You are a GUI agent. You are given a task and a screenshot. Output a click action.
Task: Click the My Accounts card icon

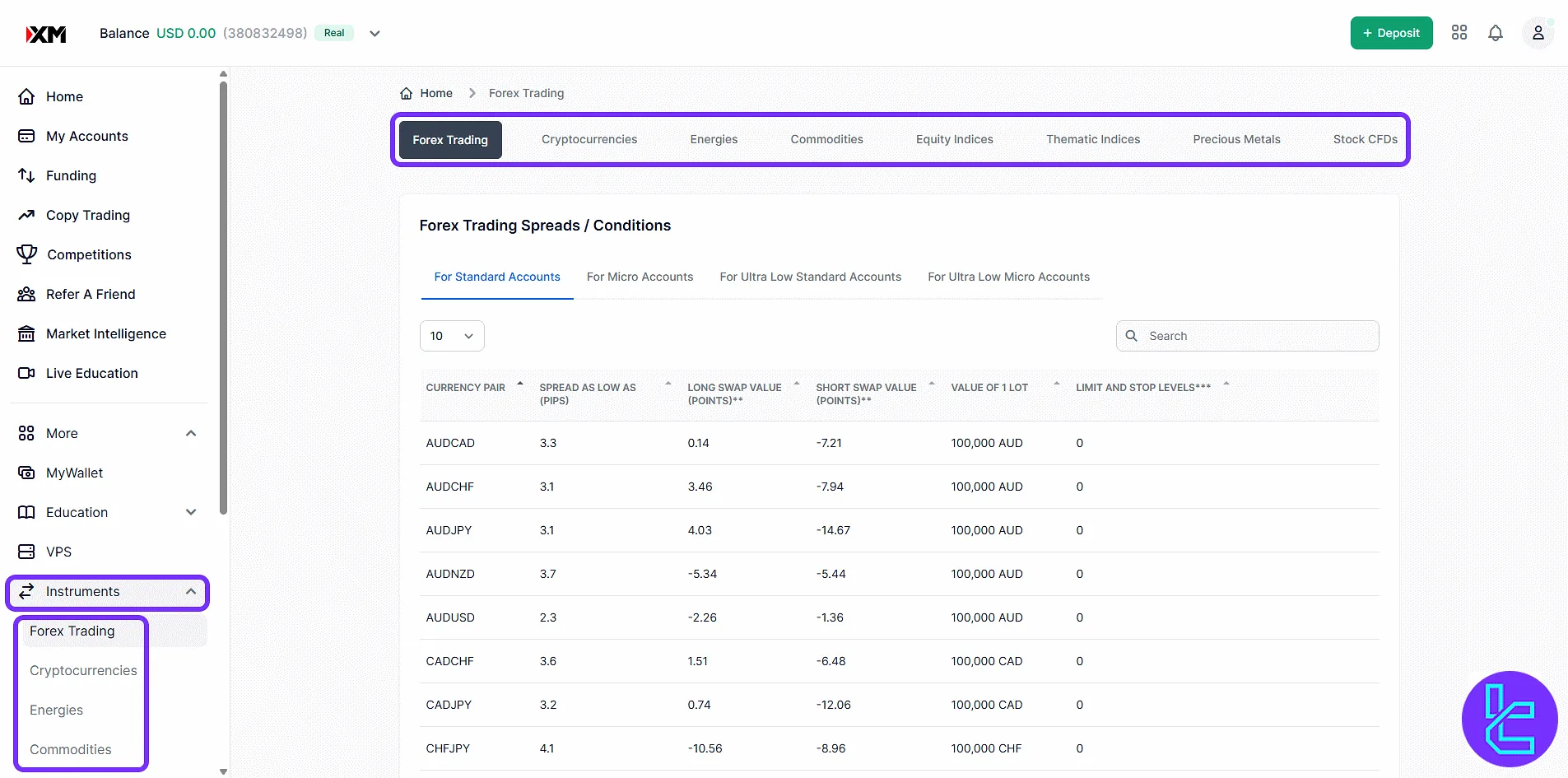pos(26,136)
